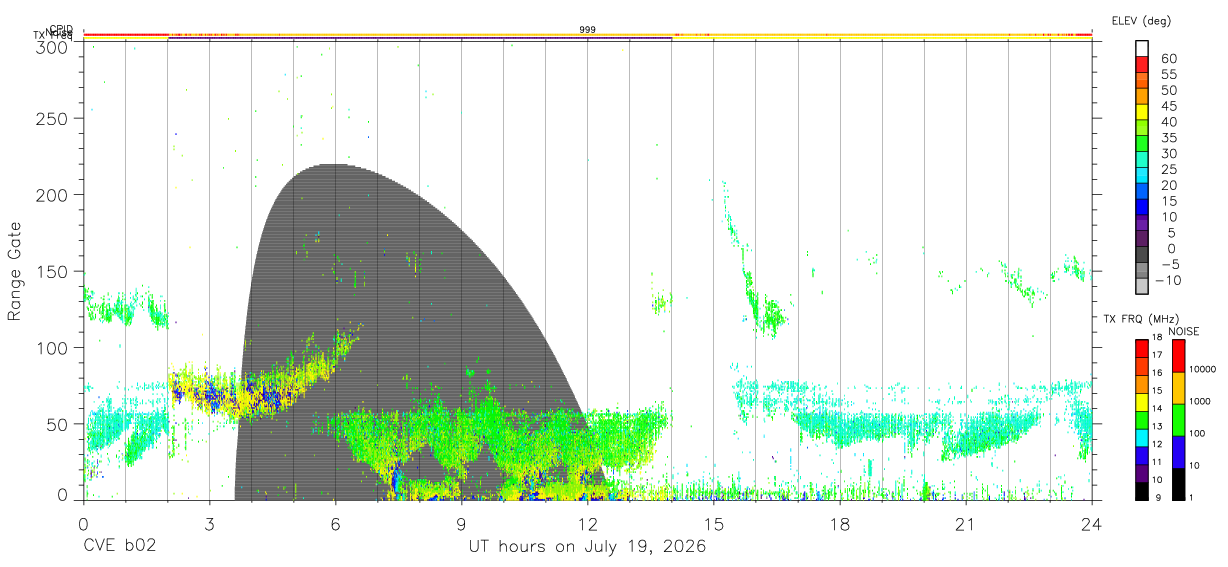Click y-axis tick label '150'

click(x=52, y=271)
